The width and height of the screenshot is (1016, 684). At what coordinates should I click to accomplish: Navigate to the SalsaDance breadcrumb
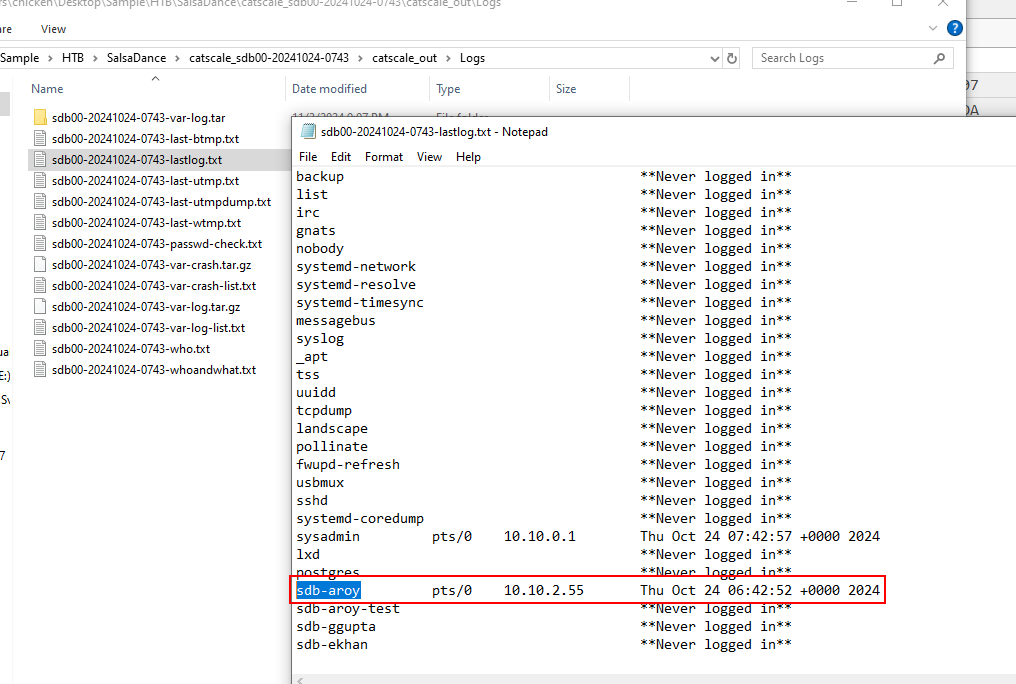coord(136,58)
